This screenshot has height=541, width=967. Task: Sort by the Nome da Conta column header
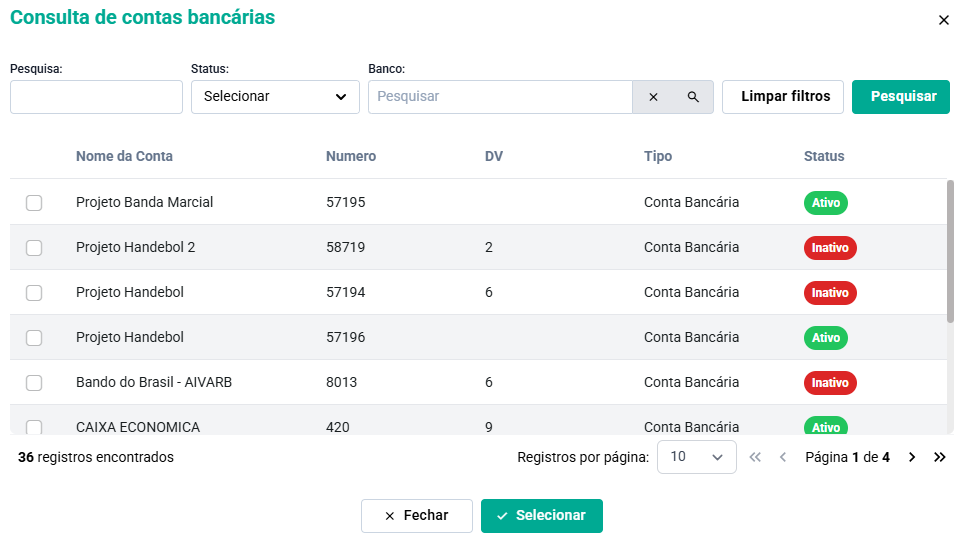pos(124,156)
